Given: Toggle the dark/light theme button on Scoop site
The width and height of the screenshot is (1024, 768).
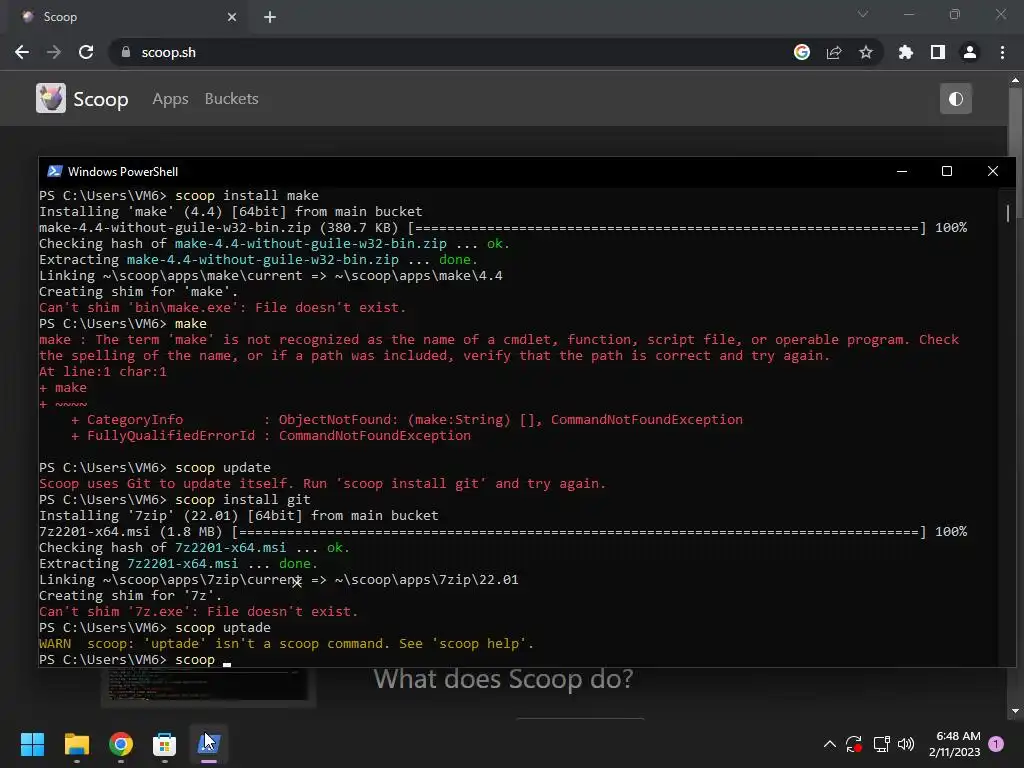Looking at the screenshot, I should click(955, 99).
